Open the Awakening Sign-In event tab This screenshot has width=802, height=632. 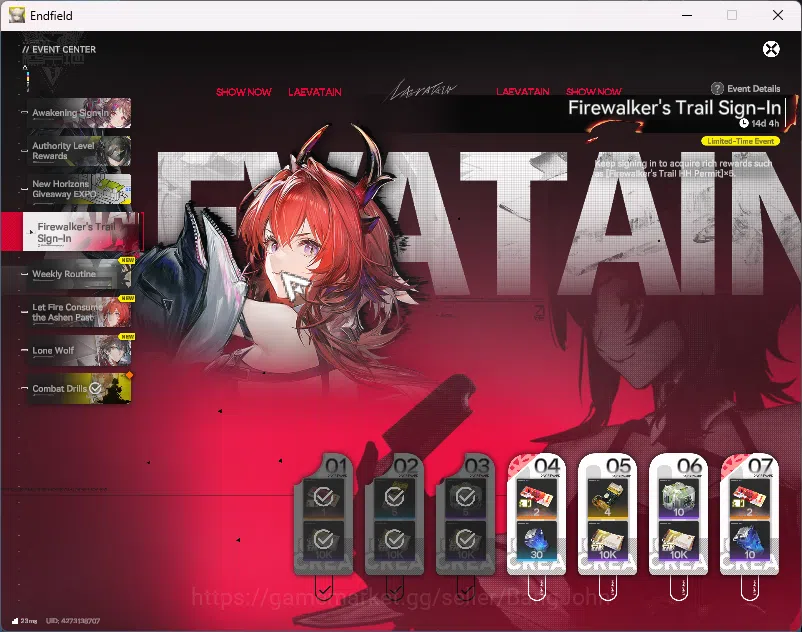tap(79, 113)
